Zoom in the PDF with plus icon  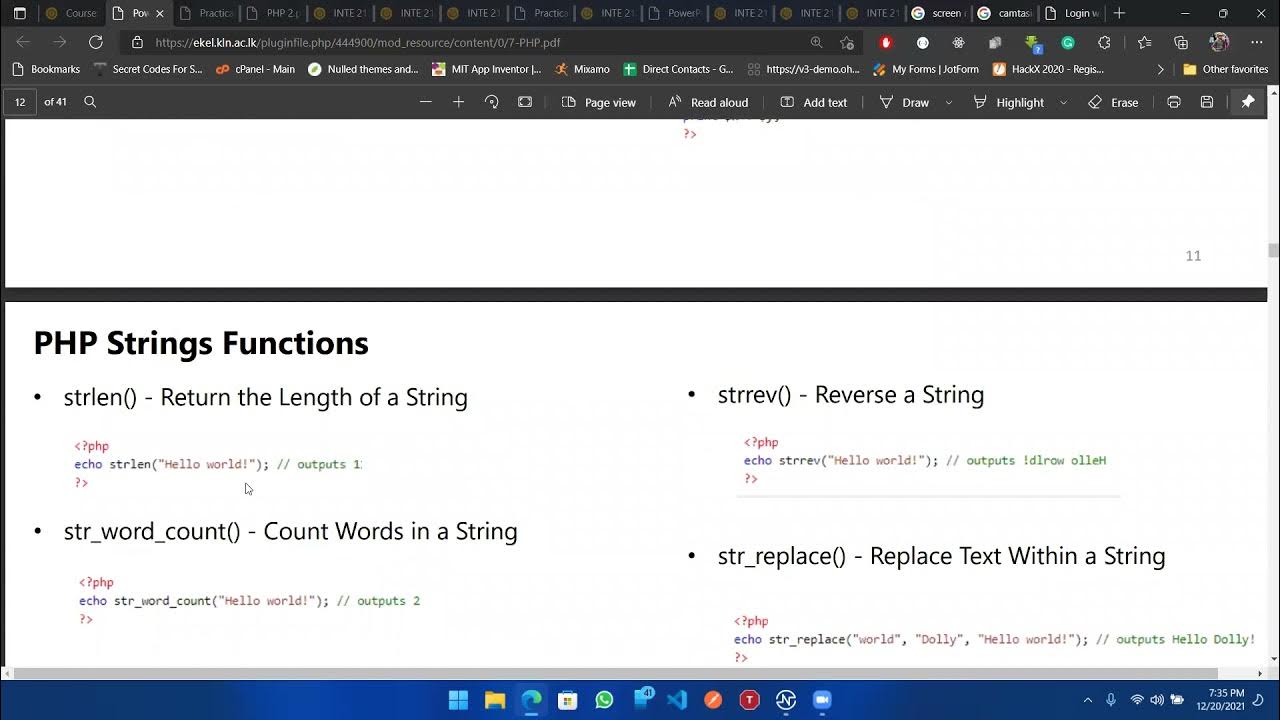tap(459, 102)
